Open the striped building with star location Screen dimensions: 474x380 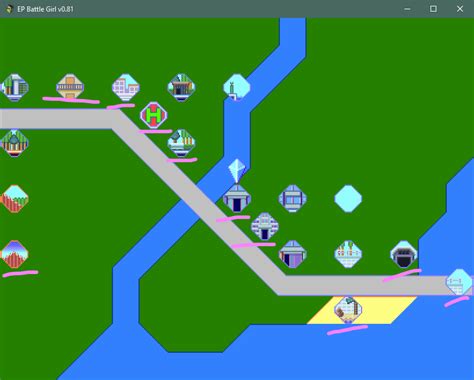pyautogui.click(x=14, y=143)
